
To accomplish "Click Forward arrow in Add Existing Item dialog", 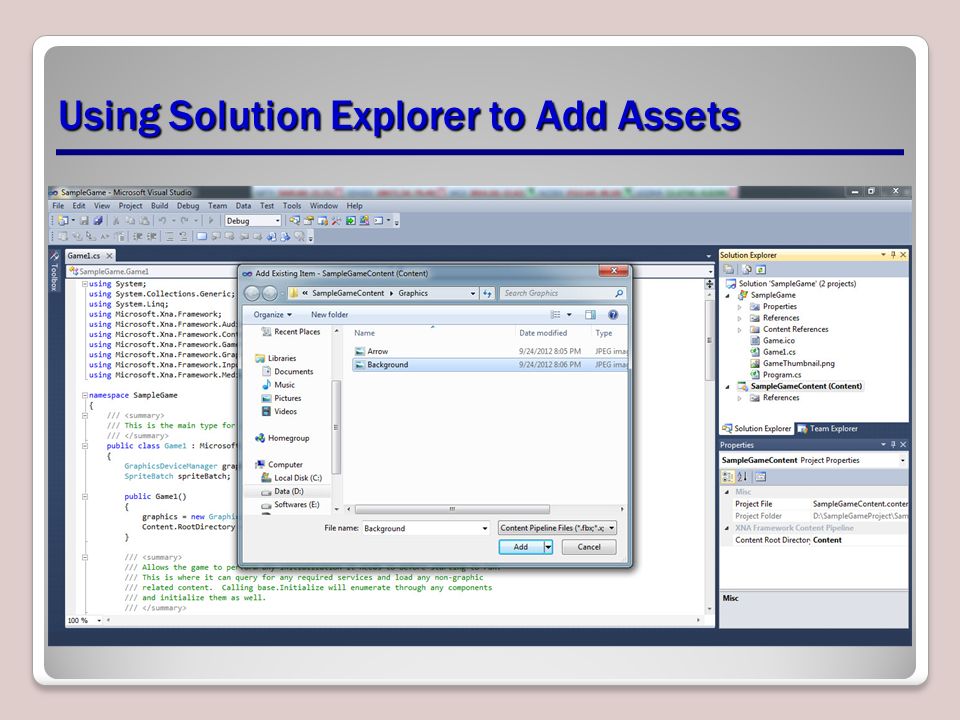I will (x=270, y=294).
